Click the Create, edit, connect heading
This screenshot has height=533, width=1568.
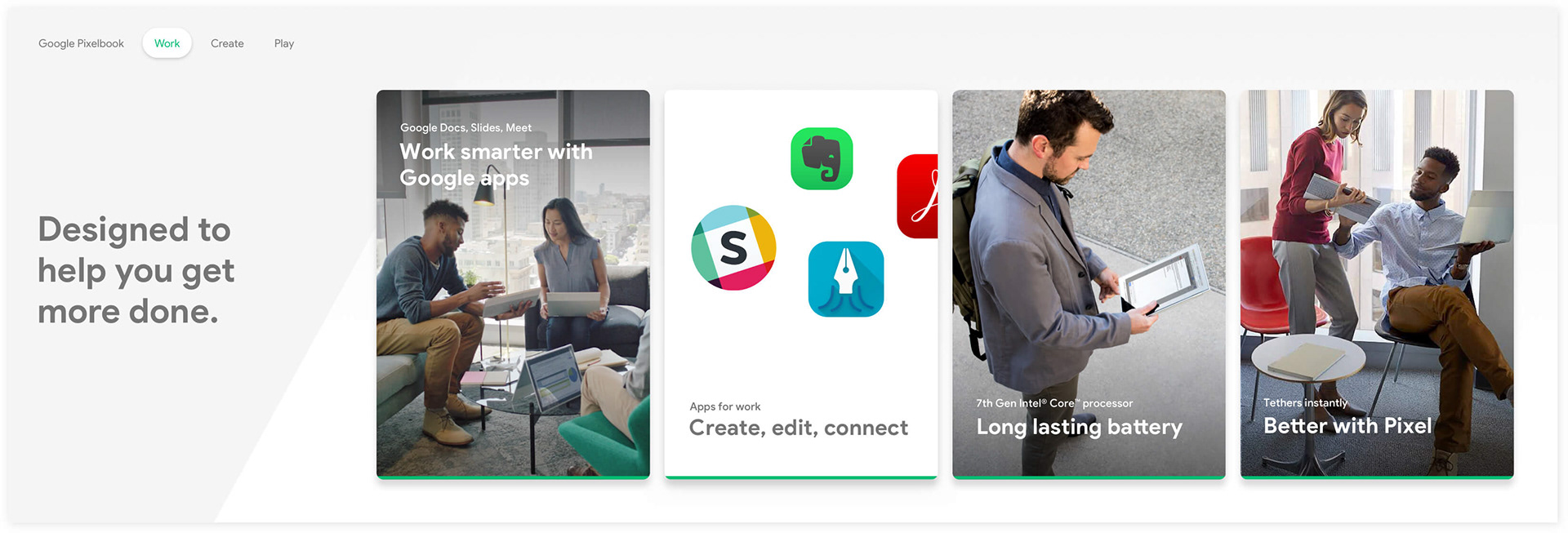point(798,428)
